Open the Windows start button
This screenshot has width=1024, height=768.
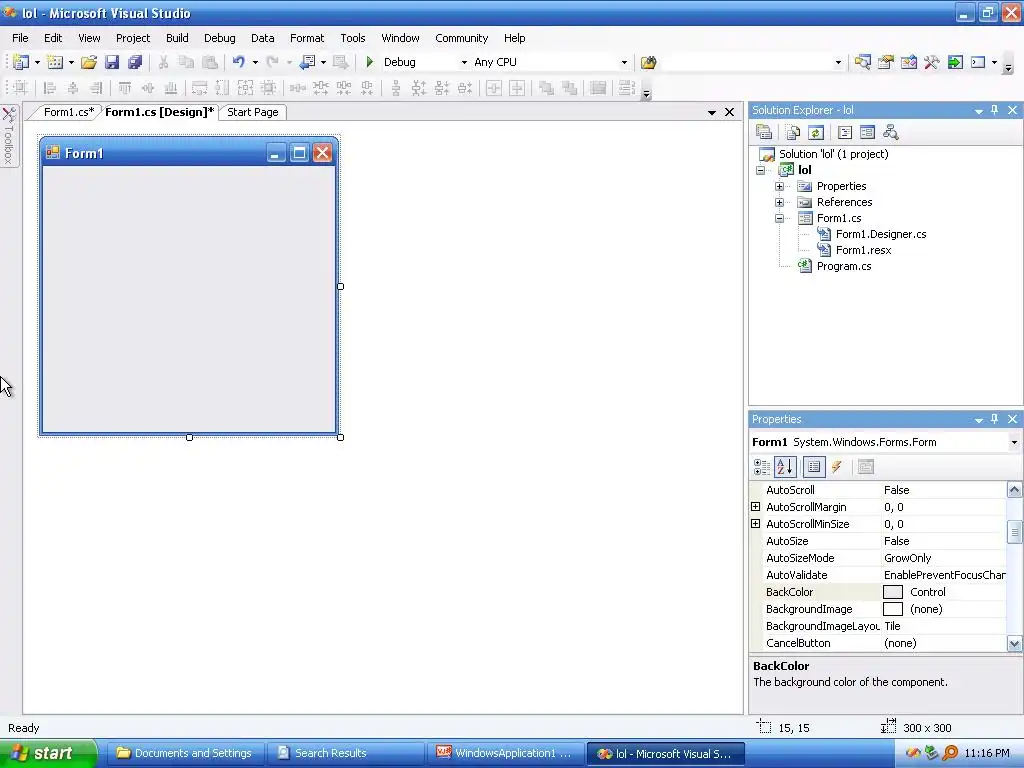48,753
